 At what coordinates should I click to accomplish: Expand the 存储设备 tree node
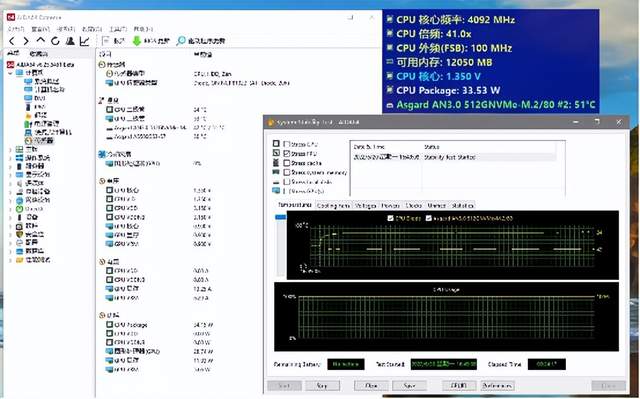(x=10, y=192)
